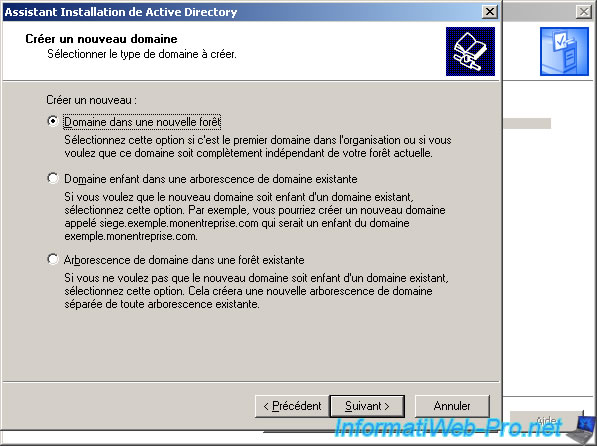Click the blue server checklist icon behind the dialog
This screenshot has height=446, width=597.
tap(564, 51)
